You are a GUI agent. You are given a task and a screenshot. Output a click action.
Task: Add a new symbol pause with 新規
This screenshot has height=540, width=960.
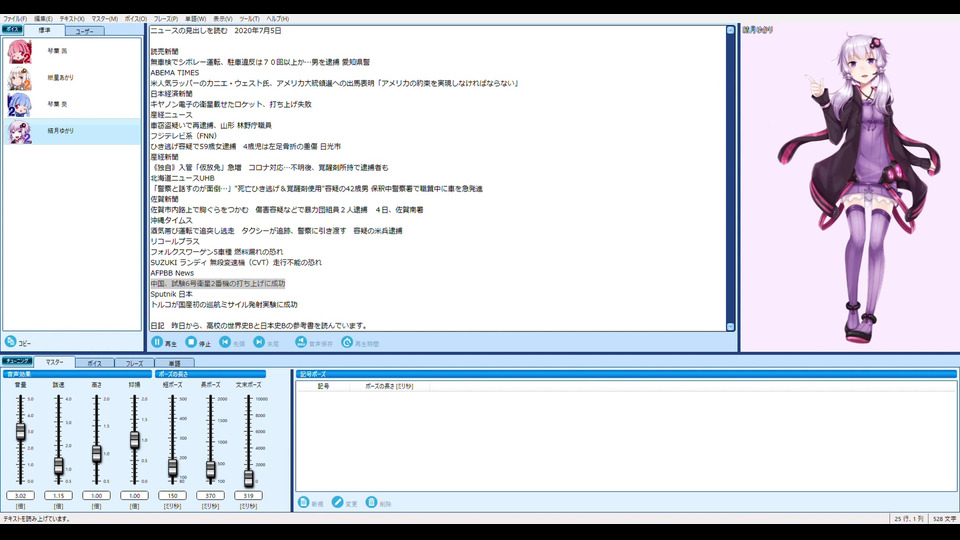point(310,503)
